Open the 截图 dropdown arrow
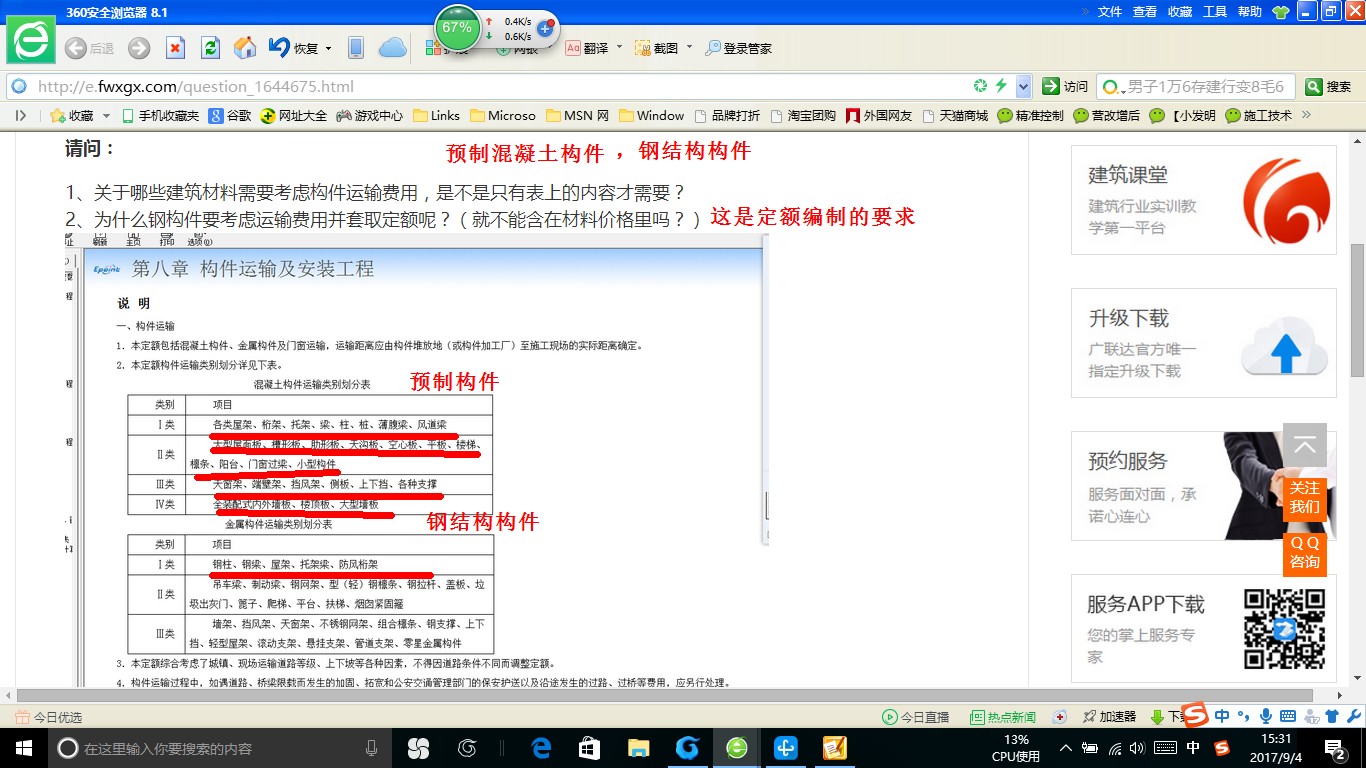Image resolution: width=1366 pixels, height=768 pixels. coord(689,47)
